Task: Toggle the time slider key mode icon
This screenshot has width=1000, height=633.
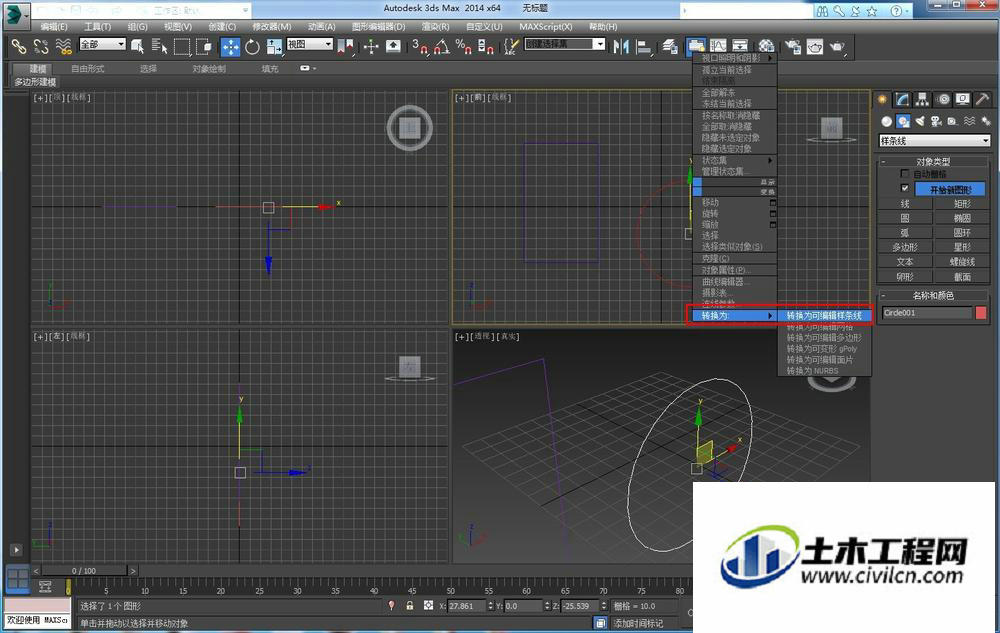Action: [x=45, y=586]
